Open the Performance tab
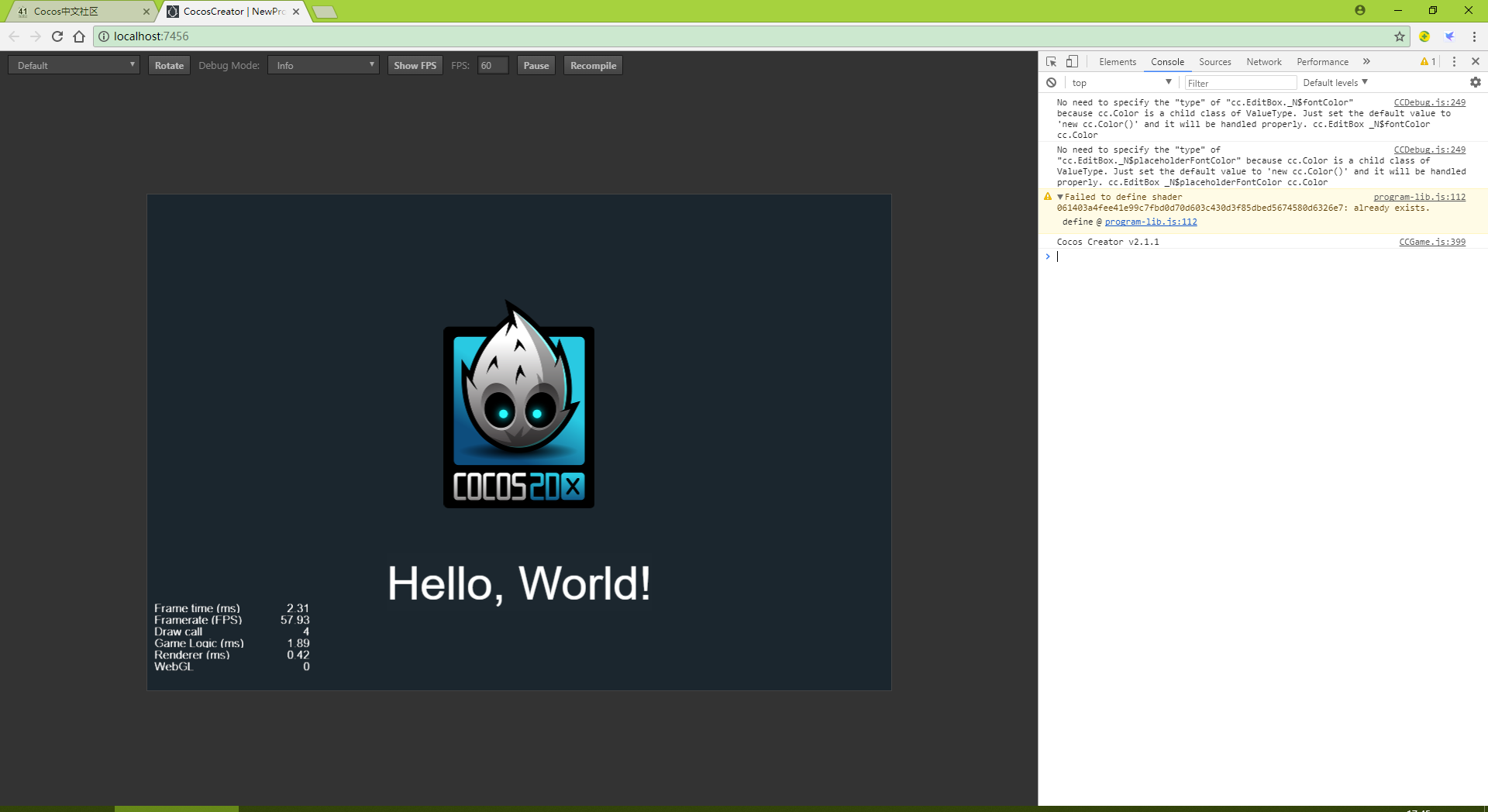 [x=1322, y=62]
